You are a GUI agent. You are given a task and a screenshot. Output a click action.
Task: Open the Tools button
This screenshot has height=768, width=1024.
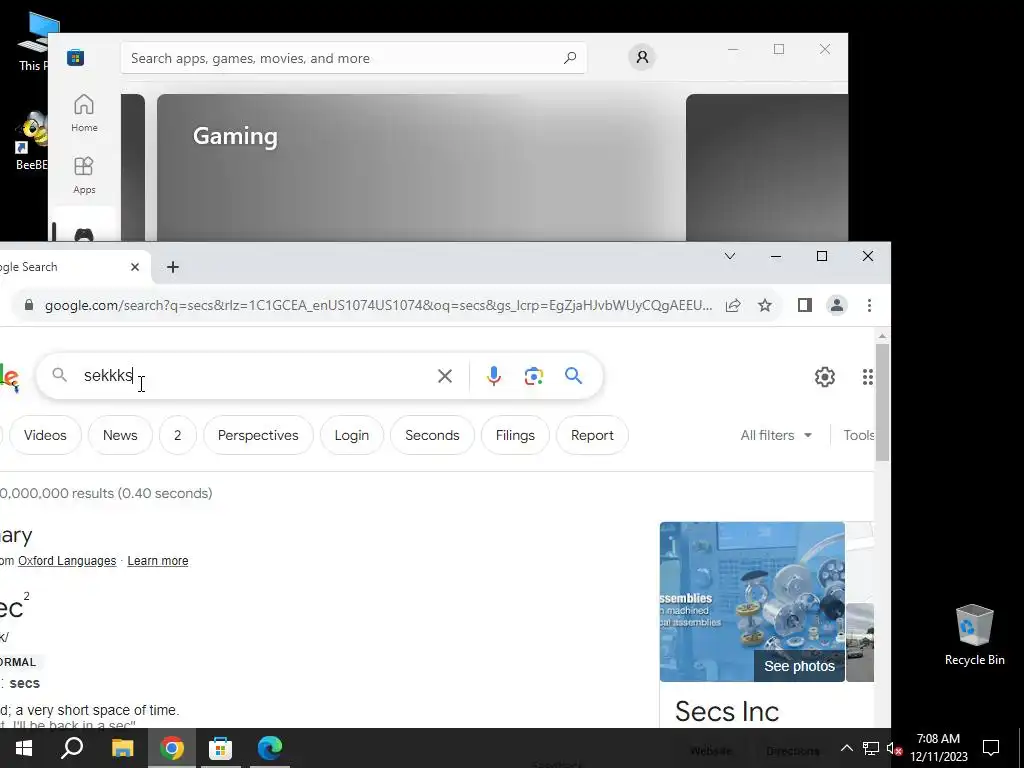(858, 435)
